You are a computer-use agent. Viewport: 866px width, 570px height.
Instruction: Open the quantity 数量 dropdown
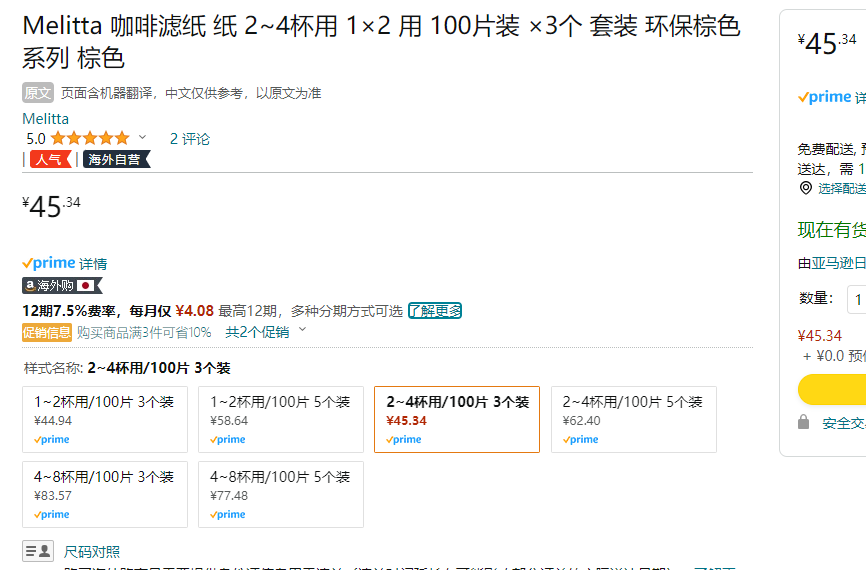(857, 299)
